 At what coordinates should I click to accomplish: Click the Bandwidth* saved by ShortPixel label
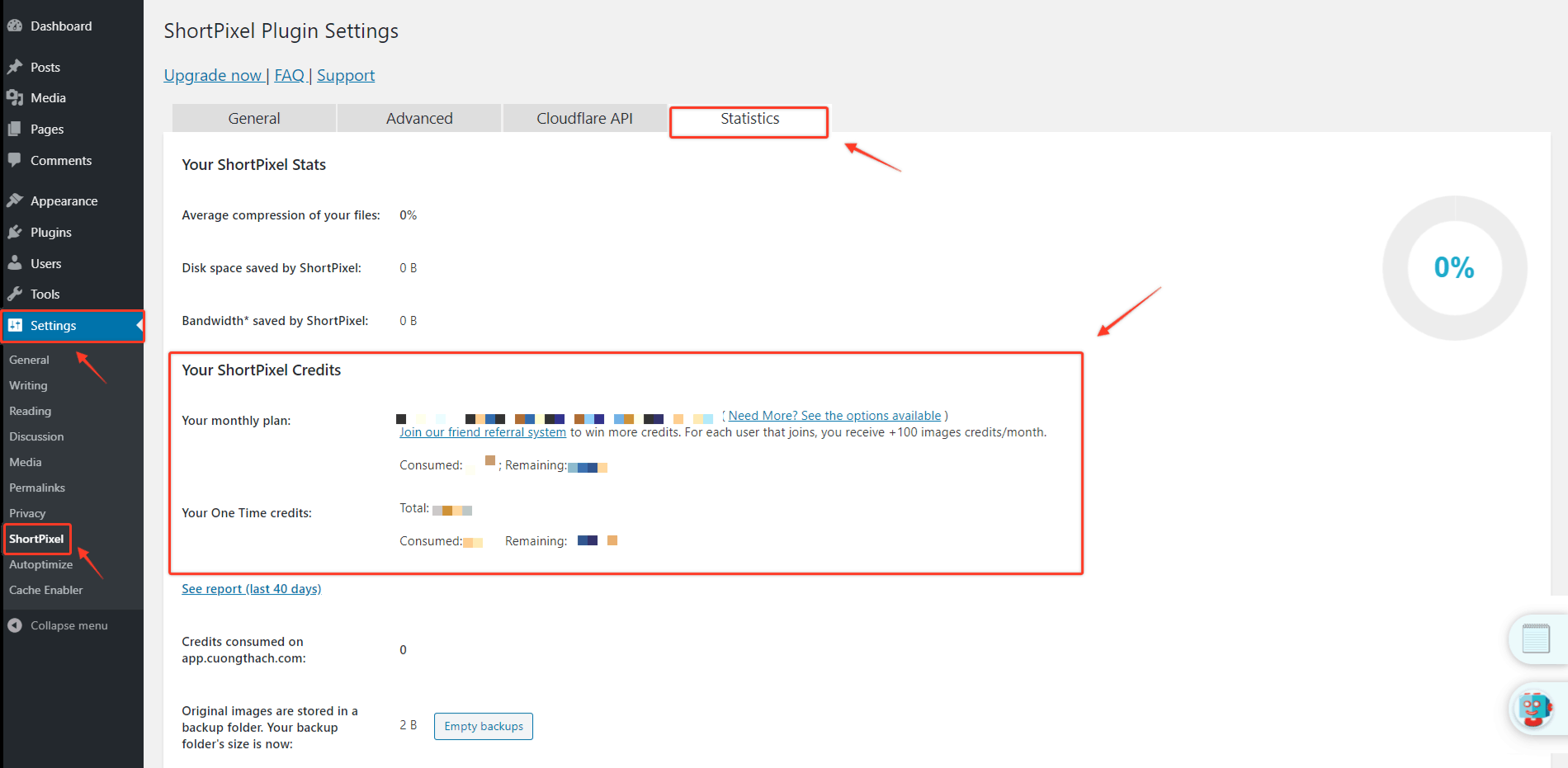coord(276,321)
